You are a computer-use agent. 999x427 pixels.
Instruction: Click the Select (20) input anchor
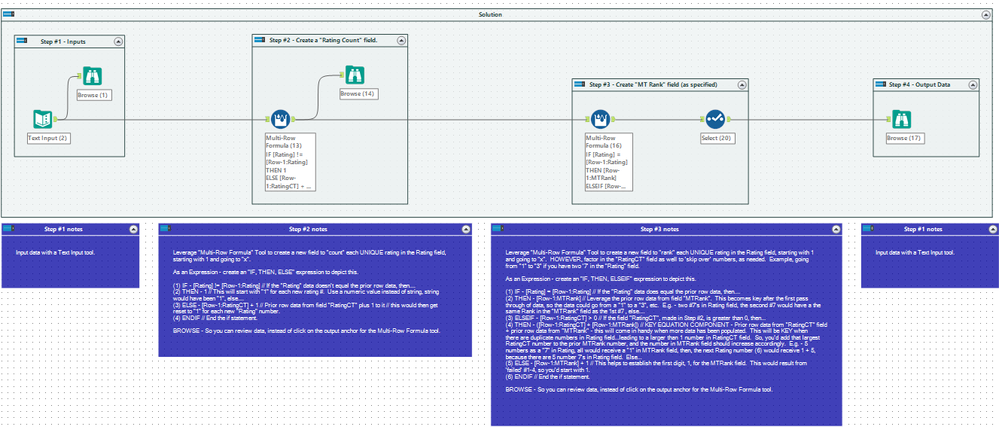703,119
